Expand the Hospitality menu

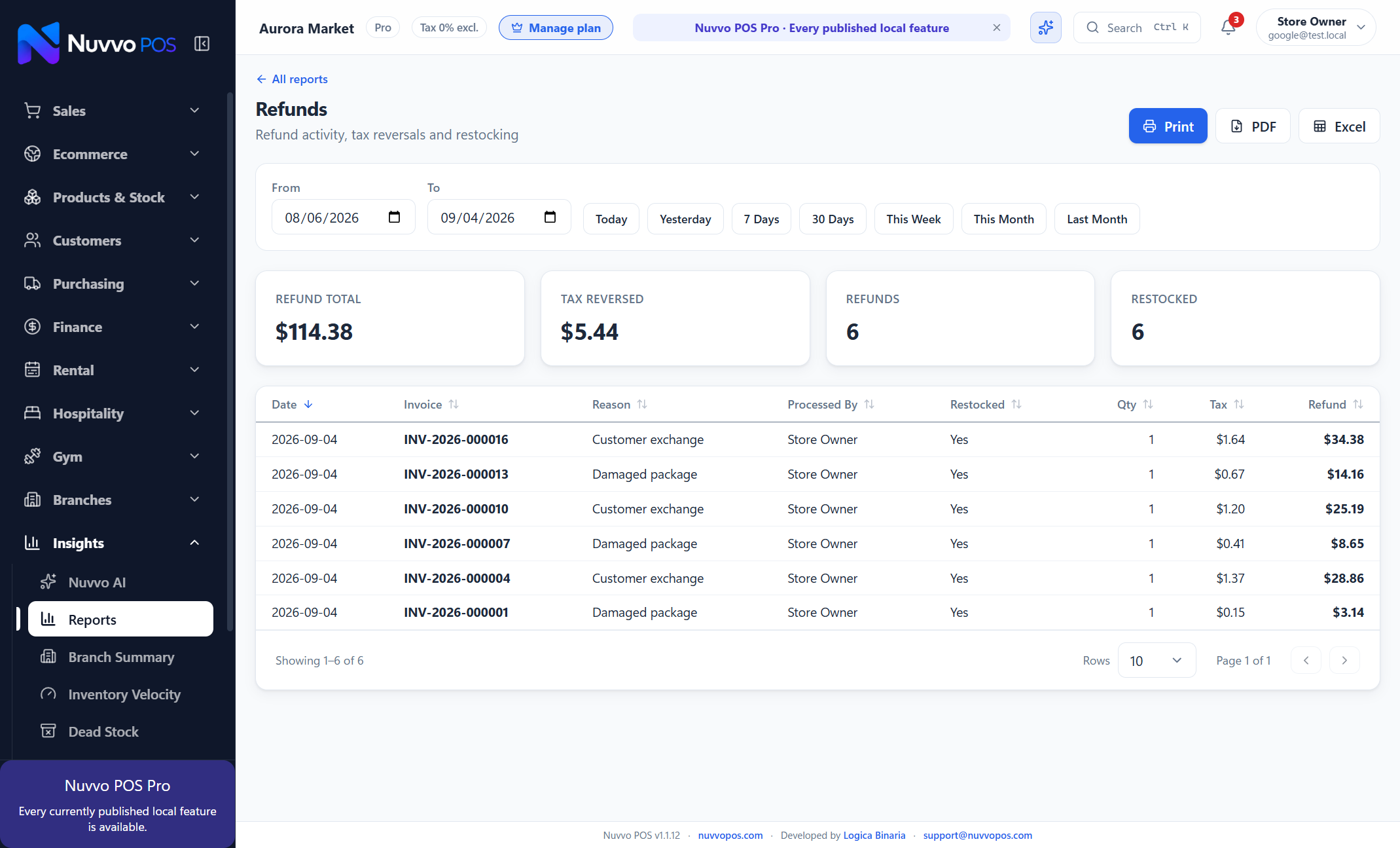coord(111,413)
